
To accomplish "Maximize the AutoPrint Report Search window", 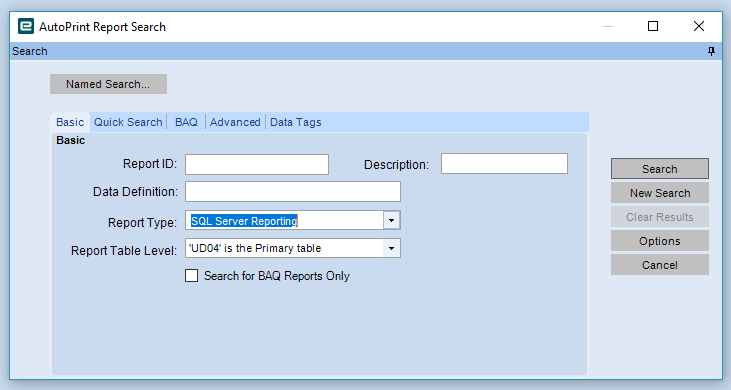I will 653,26.
